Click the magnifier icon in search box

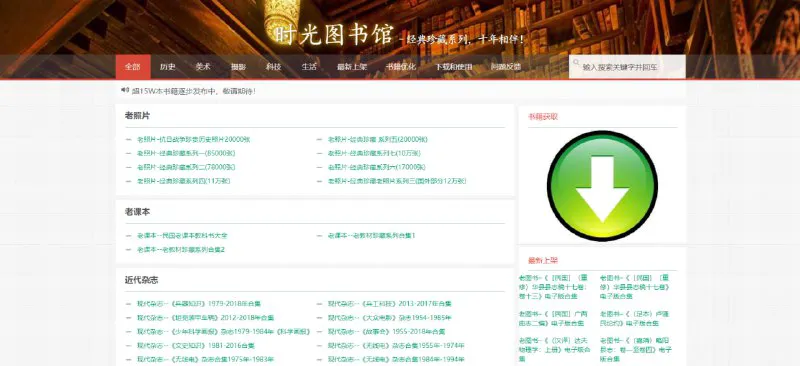pyautogui.click(x=576, y=63)
